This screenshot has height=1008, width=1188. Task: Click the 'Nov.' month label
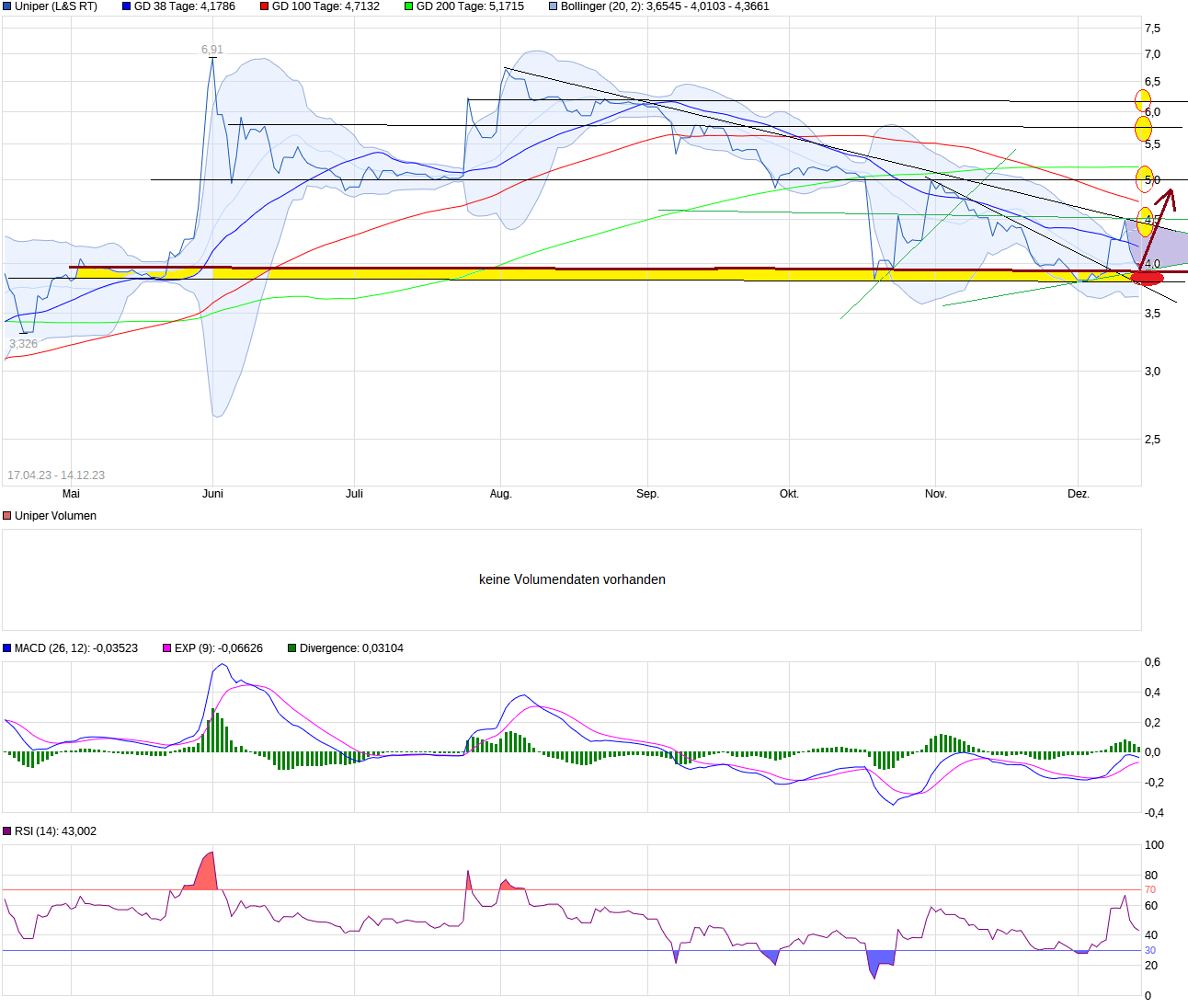pos(936,494)
